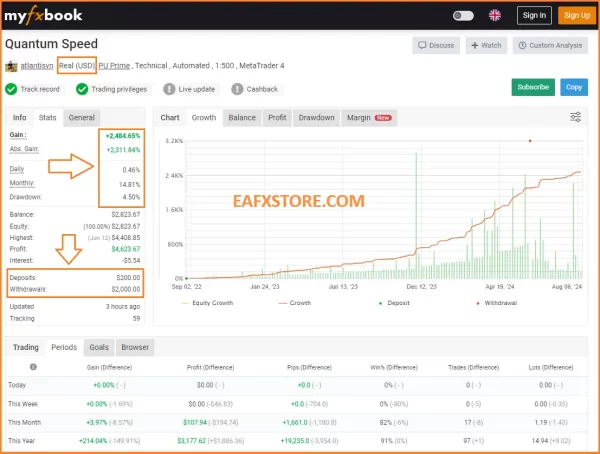Click the This Week row label
The width and height of the screenshot is (600, 454).
coord(23,404)
